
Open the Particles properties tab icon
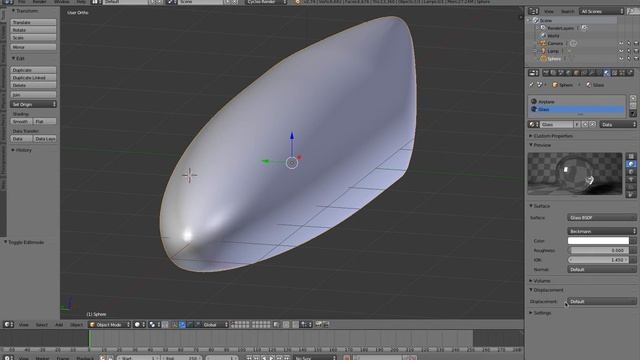point(622,73)
